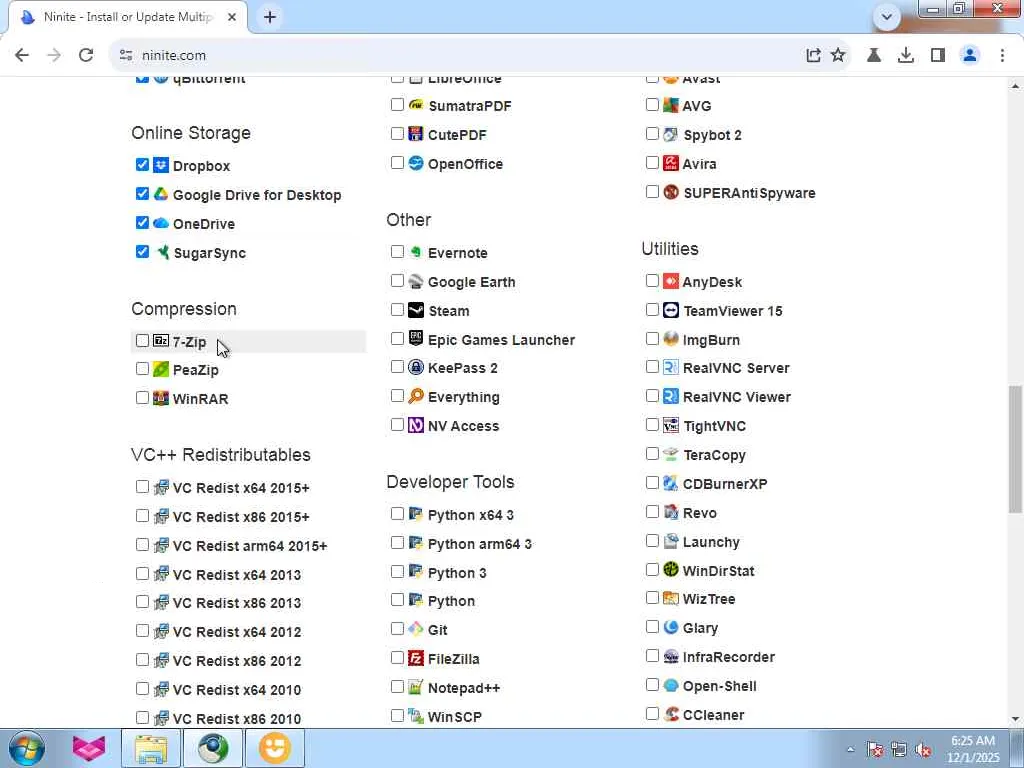The width and height of the screenshot is (1024, 768).
Task: Open a new browser tab
Action: click(x=270, y=17)
